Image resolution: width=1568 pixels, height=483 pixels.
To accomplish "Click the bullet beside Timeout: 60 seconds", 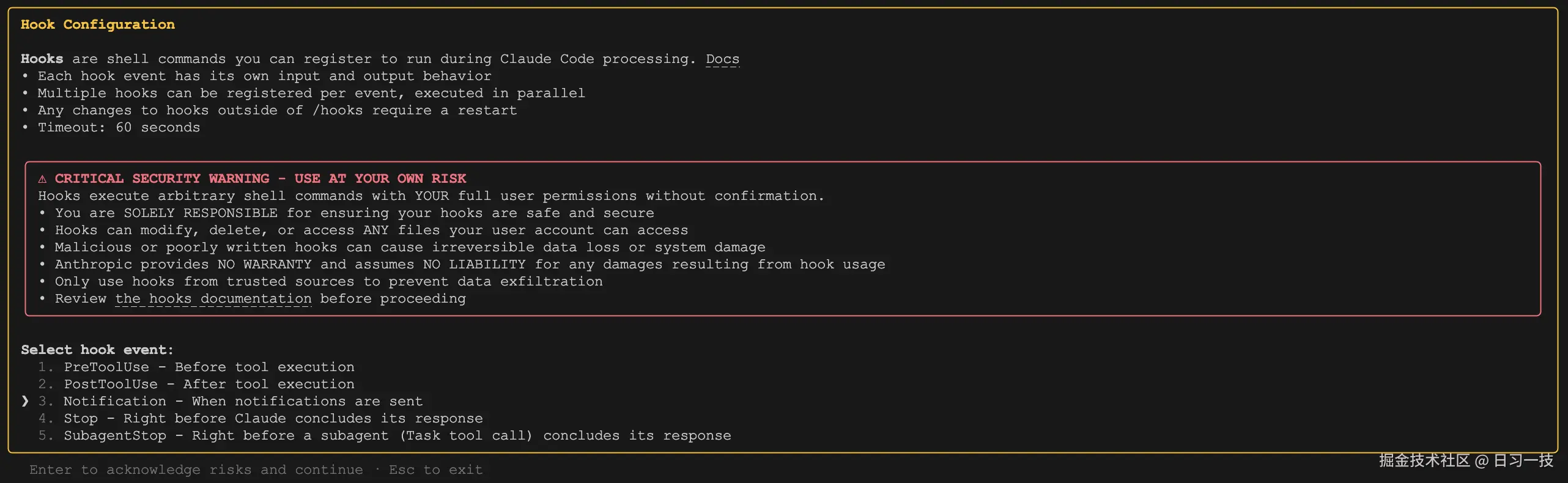I will pos(25,127).
